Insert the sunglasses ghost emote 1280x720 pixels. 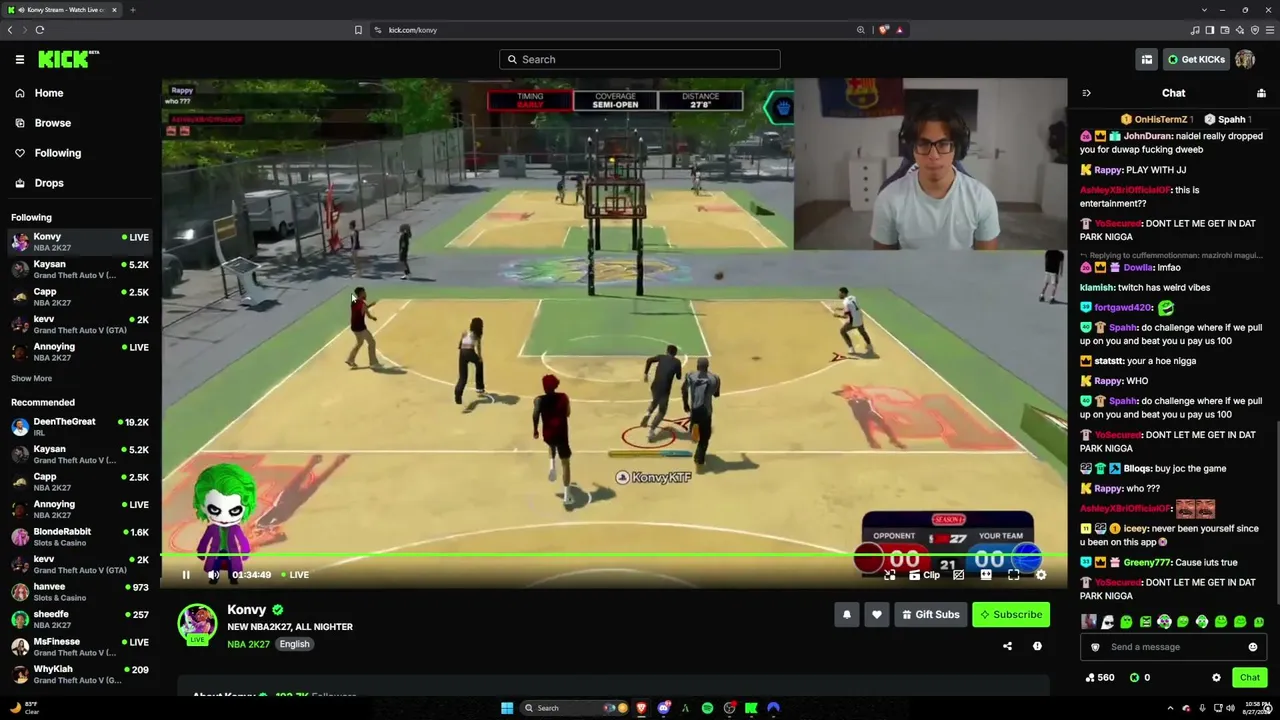tap(1108, 622)
